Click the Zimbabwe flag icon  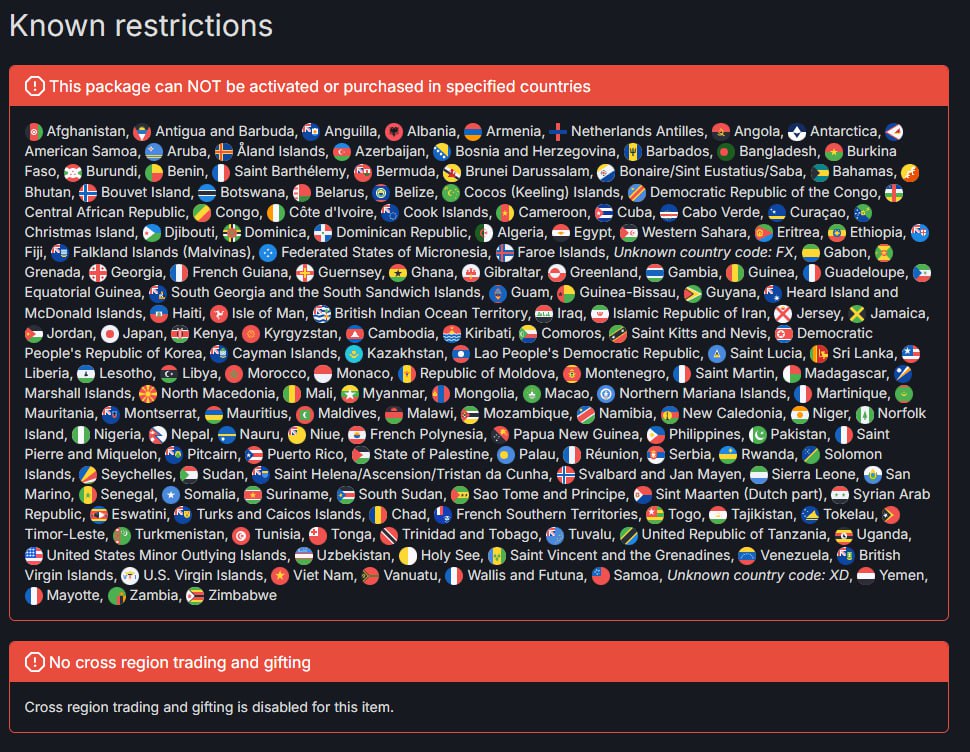pyautogui.click(x=196, y=595)
